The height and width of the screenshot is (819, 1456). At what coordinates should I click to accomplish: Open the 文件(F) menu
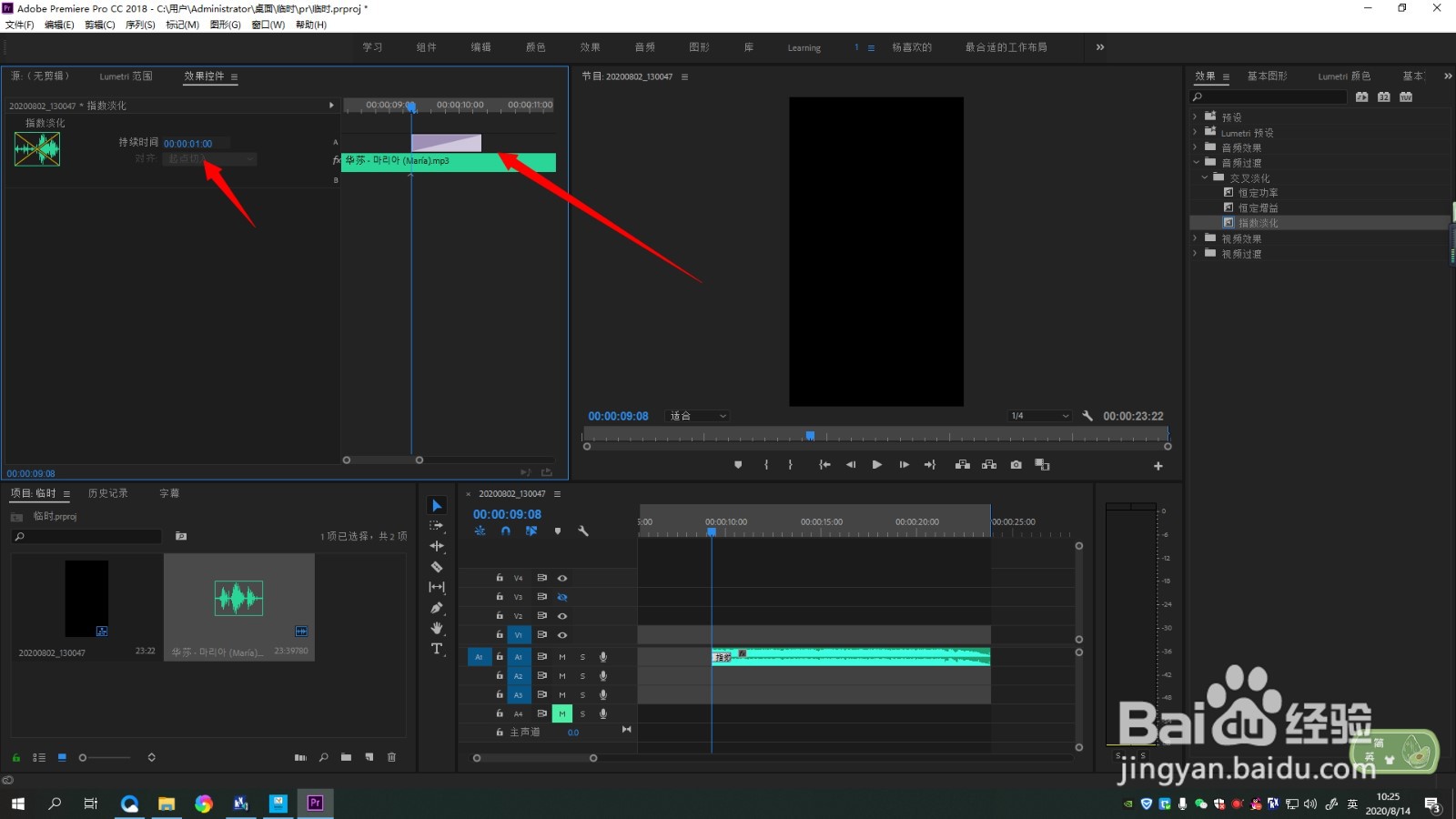pyautogui.click(x=19, y=25)
